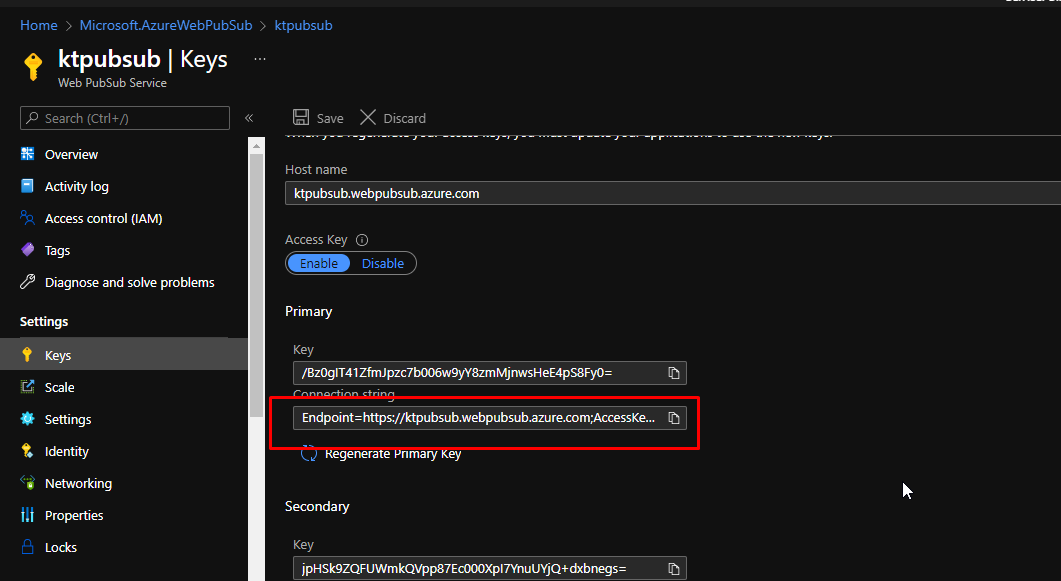Copy the Primary connection string
Image resolution: width=1061 pixels, height=581 pixels.
click(674, 417)
